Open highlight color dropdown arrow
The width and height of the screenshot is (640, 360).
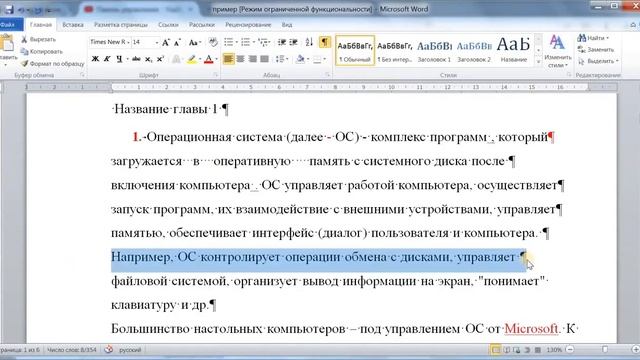point(200,60)
